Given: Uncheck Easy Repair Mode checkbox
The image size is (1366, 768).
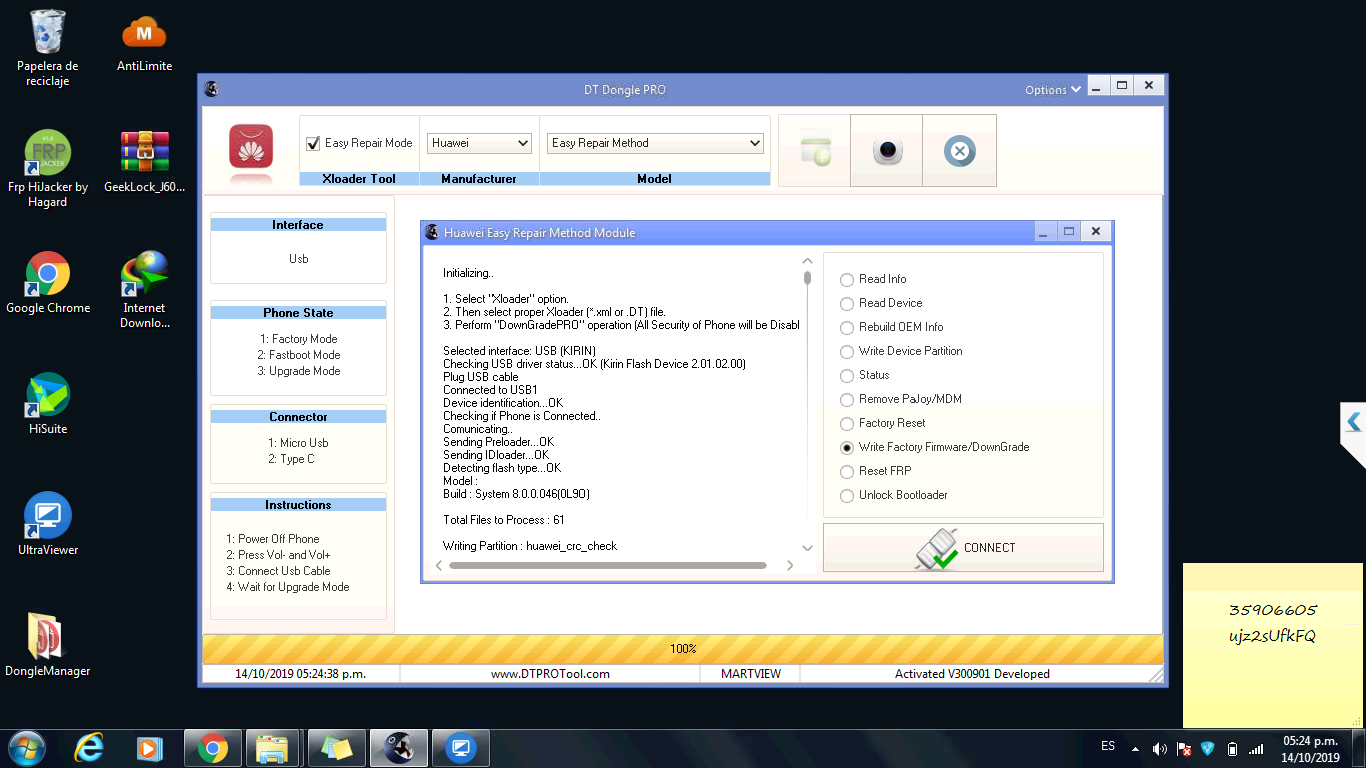Looking at the screenshot, I should [313, 143].
